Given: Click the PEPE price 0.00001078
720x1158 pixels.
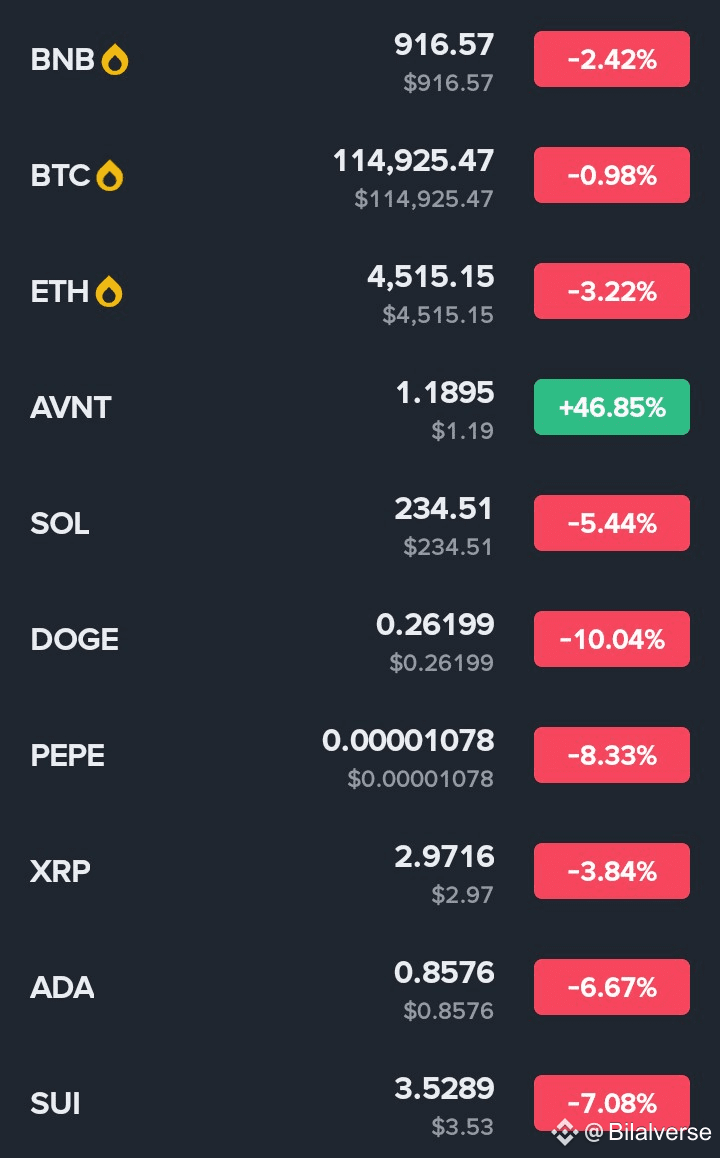Looking at the screenshot, I should click(x=408, y=741).
